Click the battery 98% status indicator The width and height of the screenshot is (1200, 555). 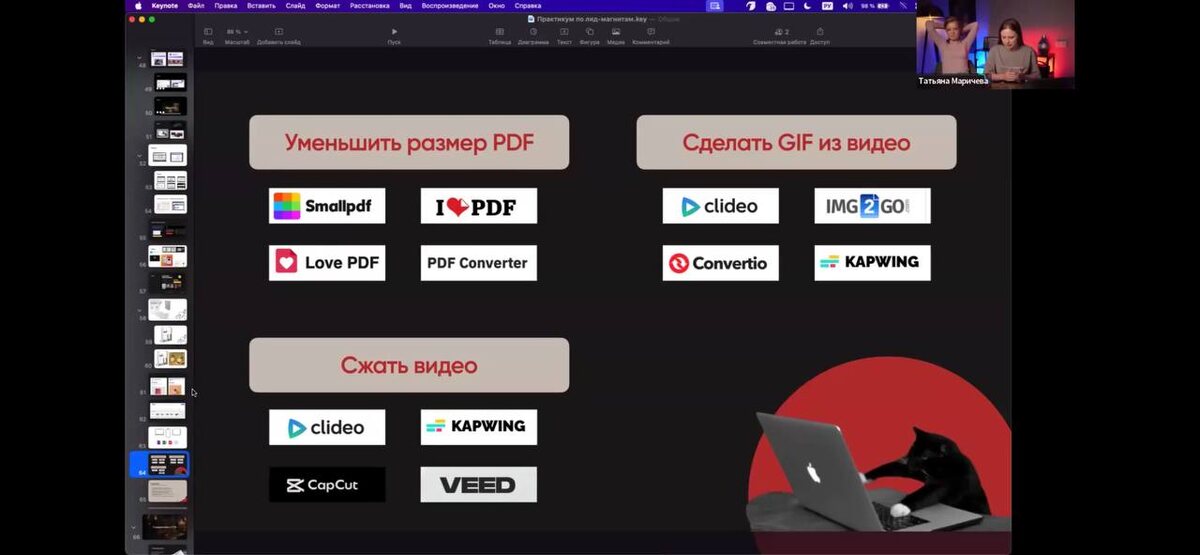point(874,5)
